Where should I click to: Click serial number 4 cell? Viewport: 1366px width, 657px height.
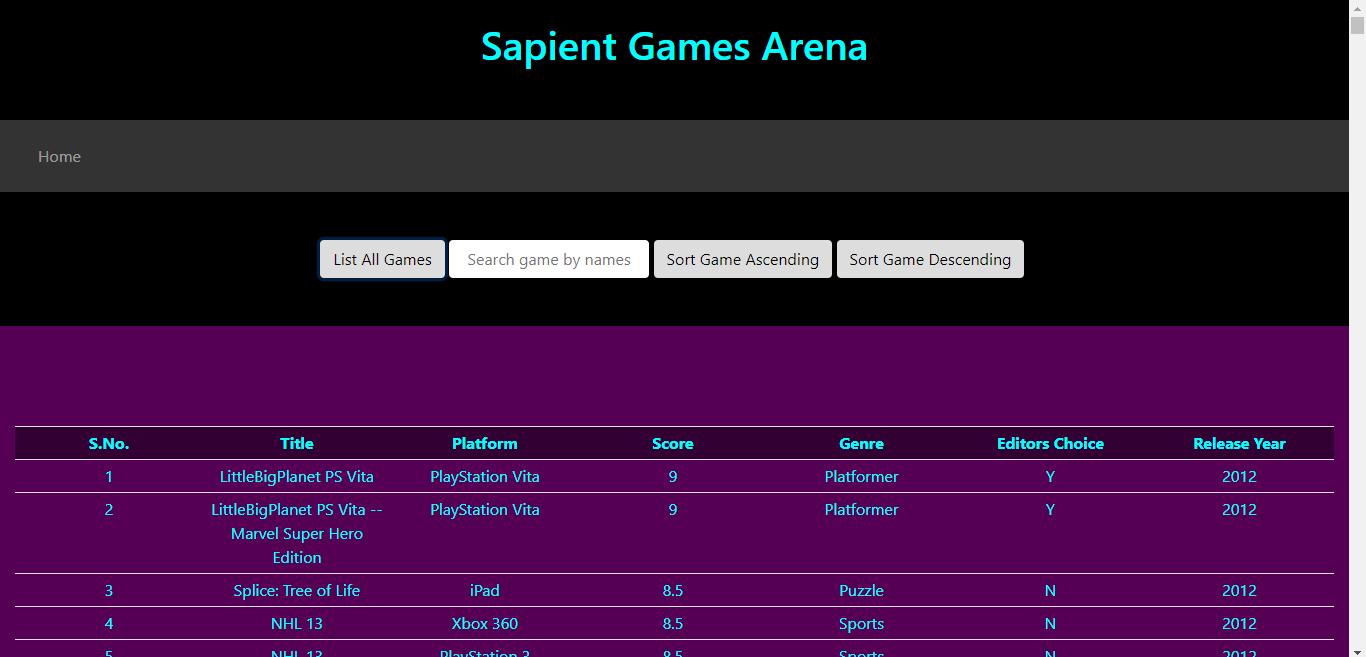click(109, 623)
